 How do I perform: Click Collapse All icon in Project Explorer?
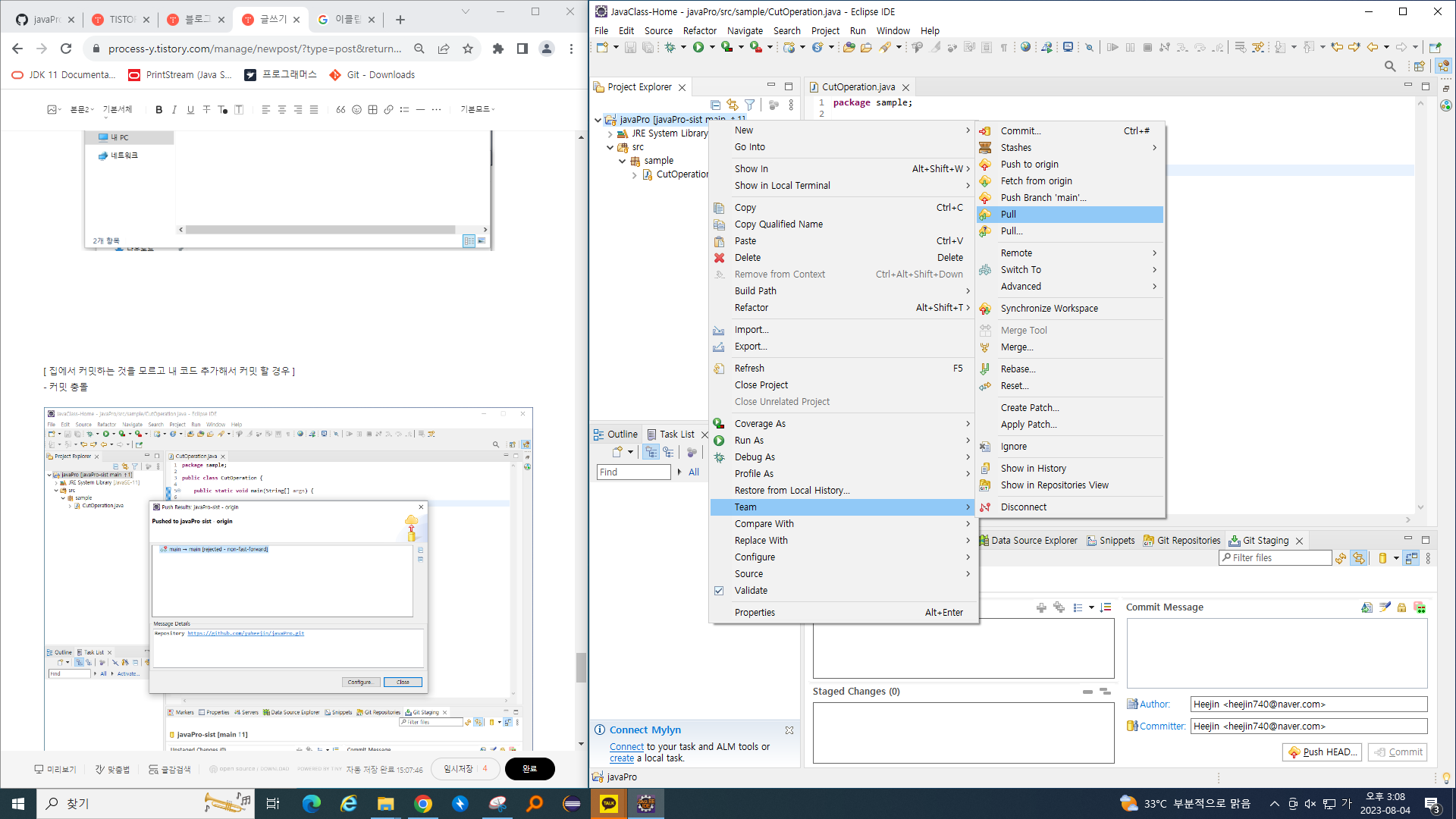pos(715,105)
